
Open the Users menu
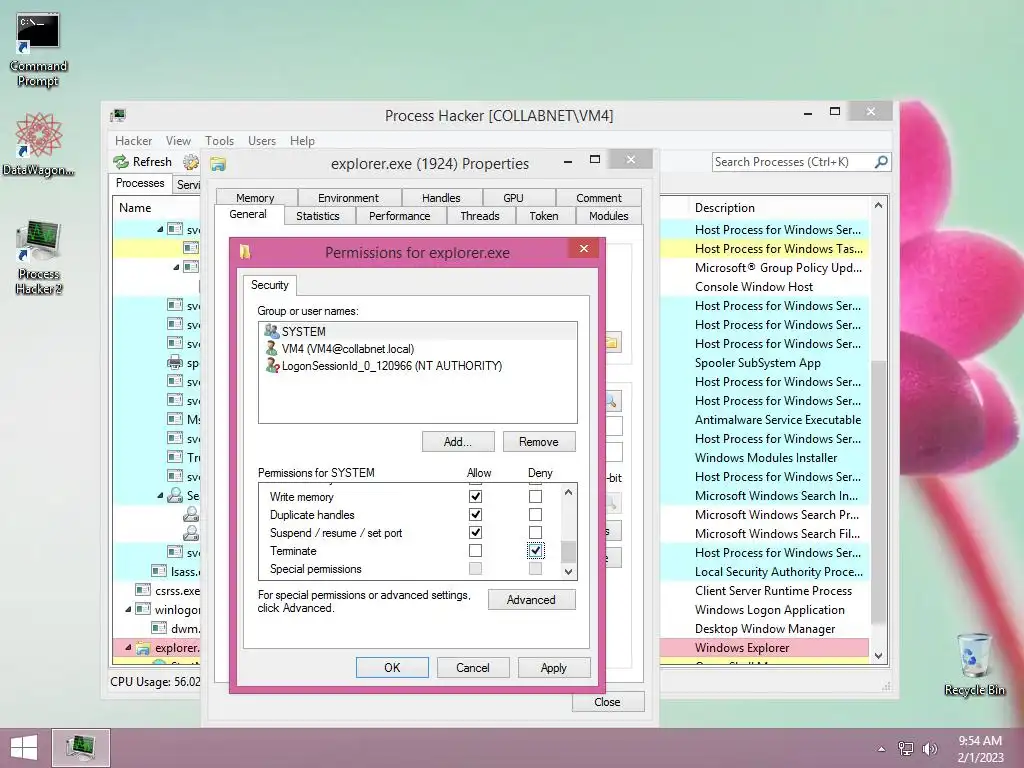click(262, 140)
